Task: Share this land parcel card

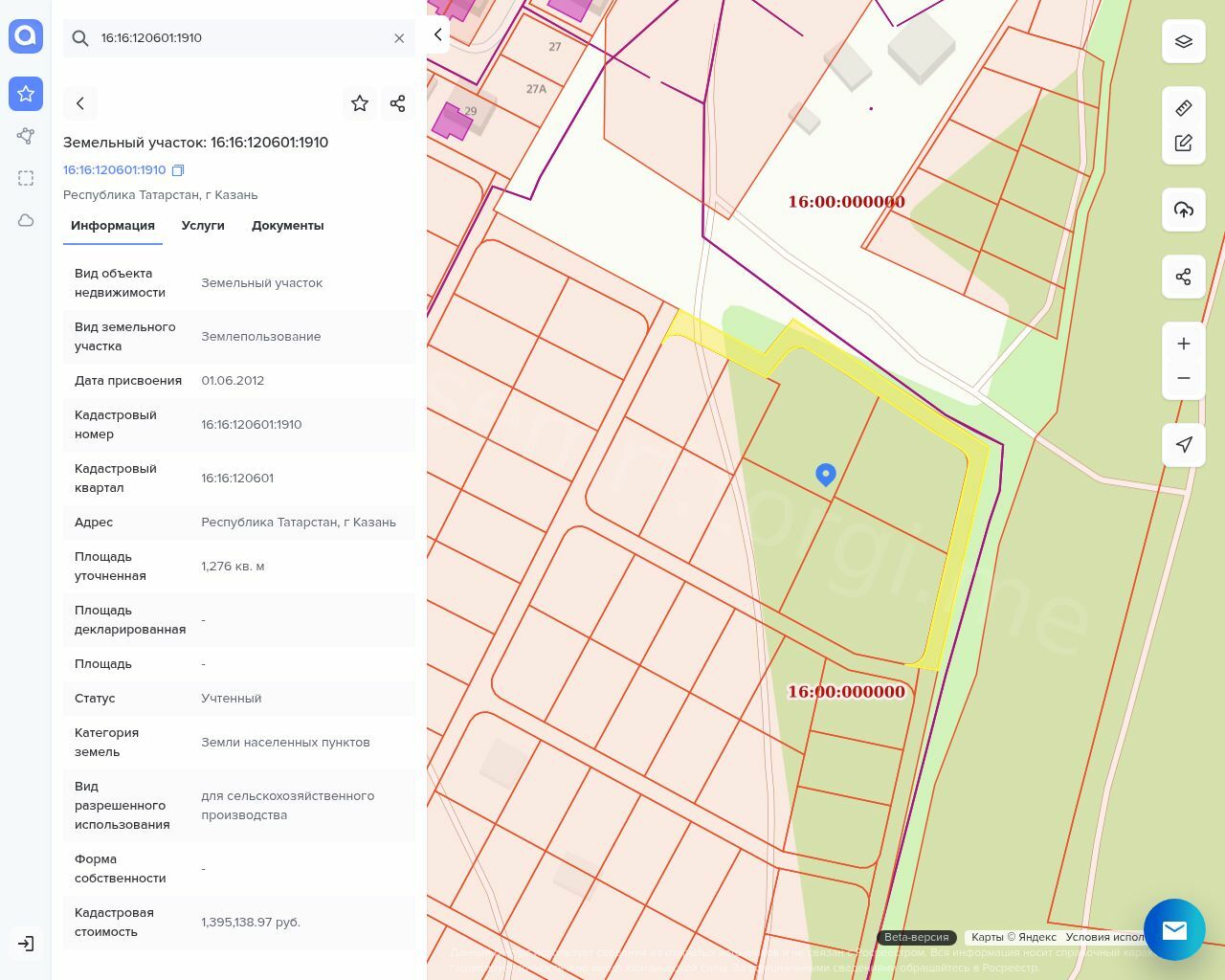Action: pos(398,103)
